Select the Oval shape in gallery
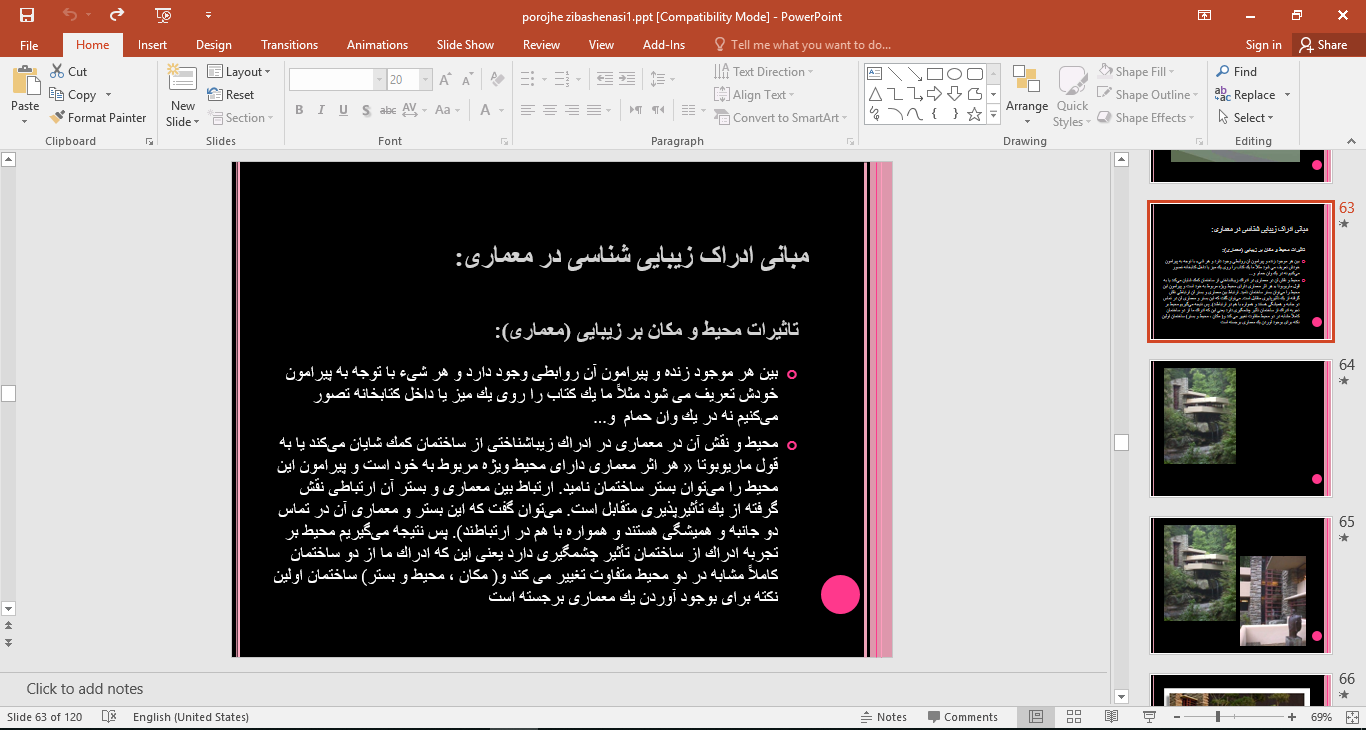 (954, 74)
